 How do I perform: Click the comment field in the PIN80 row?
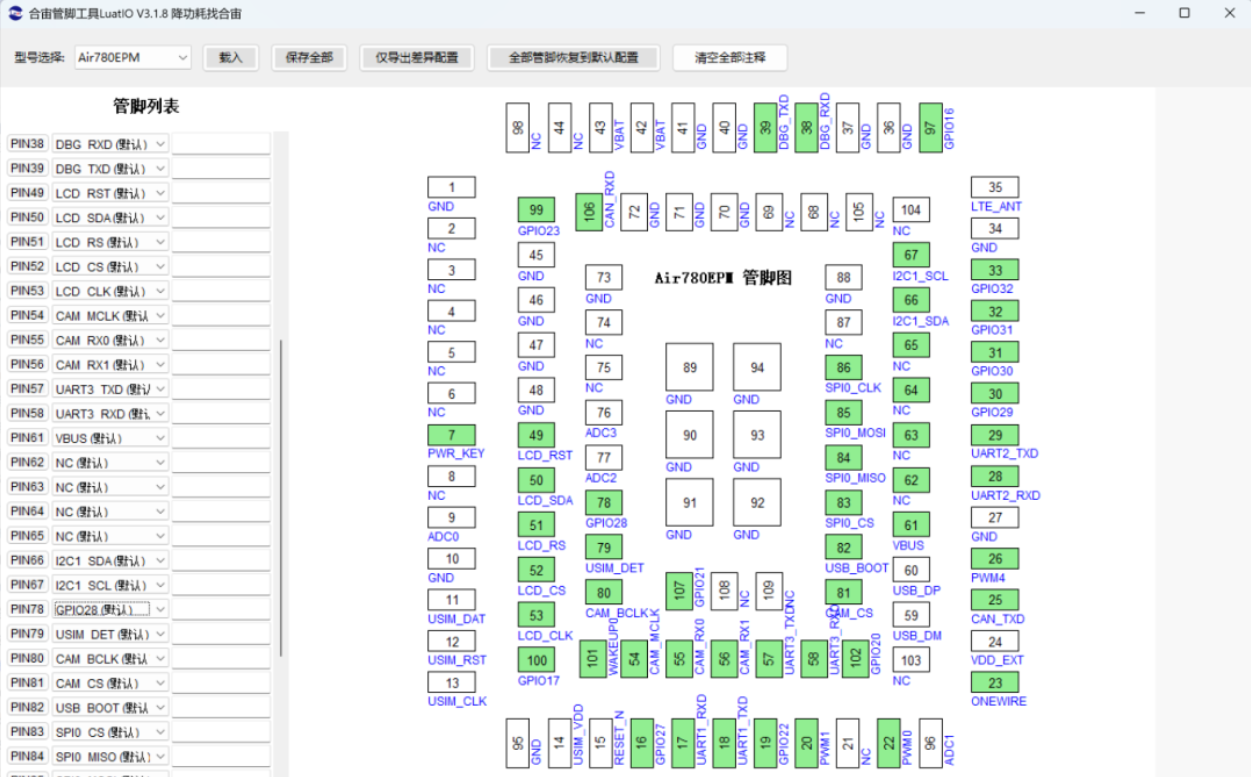(x=221, y=659)
